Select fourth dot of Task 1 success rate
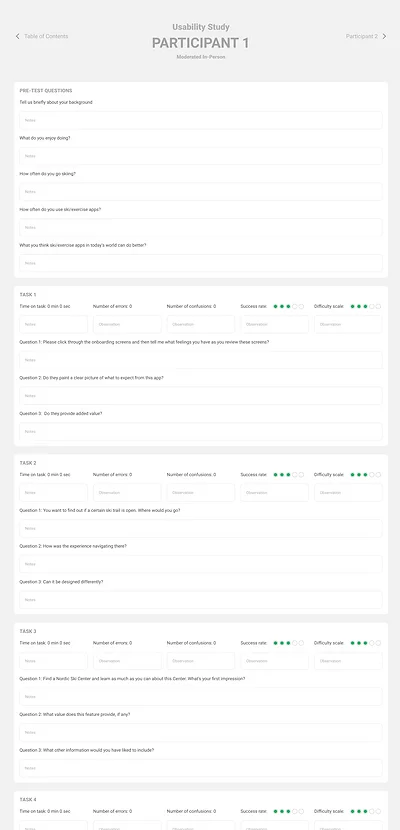Viewport: 400px width, 830px height. (295, 306)
